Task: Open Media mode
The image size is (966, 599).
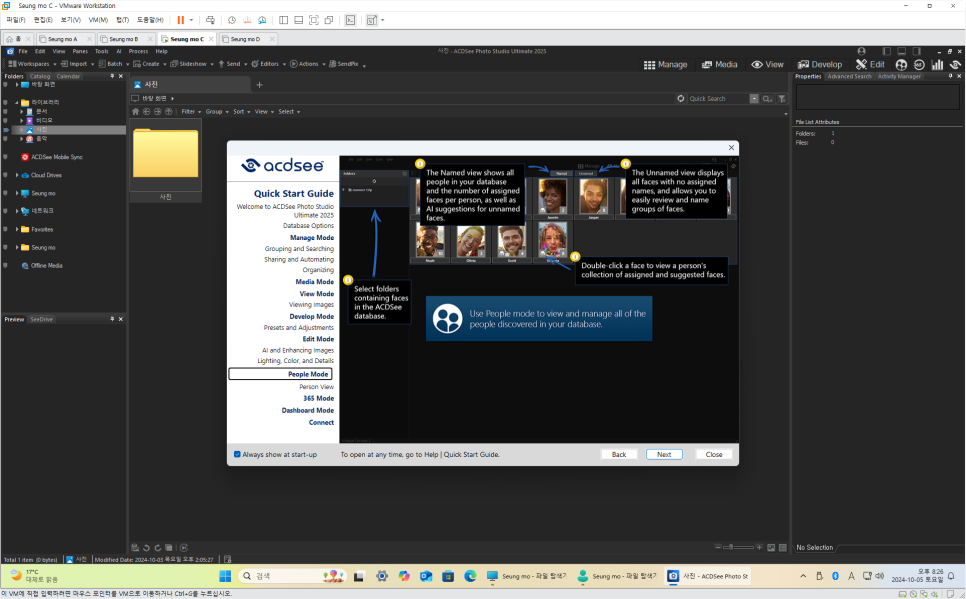Action: point(719,64)
